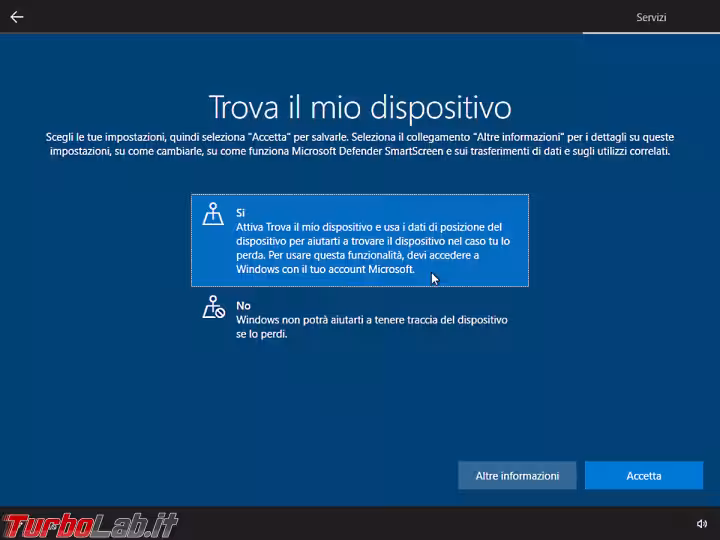This screenshot has width=720, height=540.
Task: Click the se lo perdi line under No
Action: click(262, 334)
